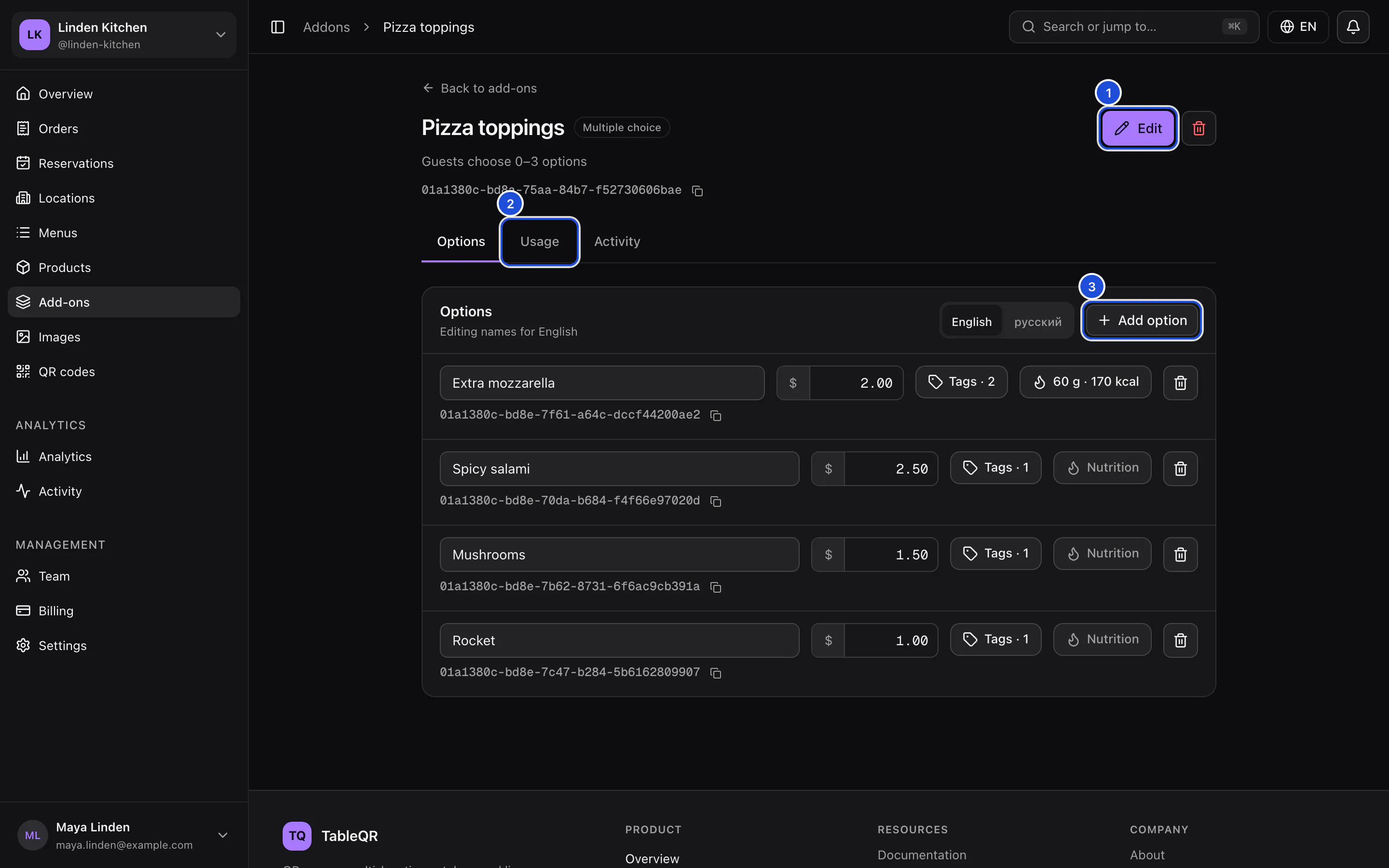
Task: Open Products in sidebar
Action: tap(124, 268)
